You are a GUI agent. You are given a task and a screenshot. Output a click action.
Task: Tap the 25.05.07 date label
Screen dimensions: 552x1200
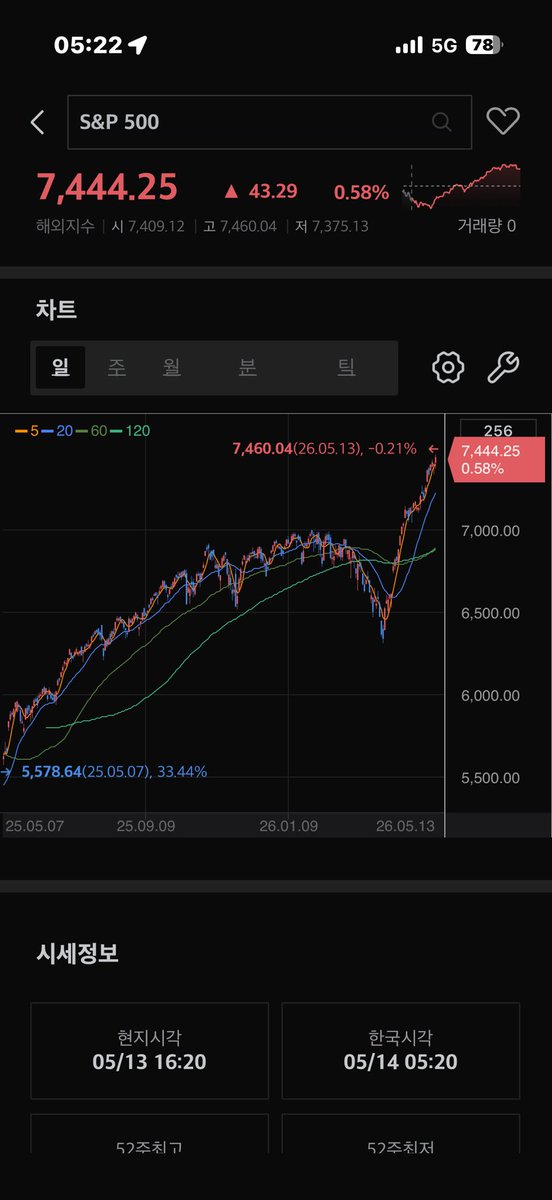(35, 827)
